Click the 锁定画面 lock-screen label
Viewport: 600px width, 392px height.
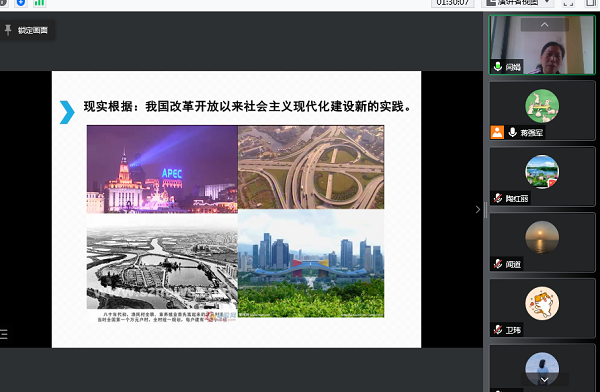pyautogui.click(x=33, y=30)
